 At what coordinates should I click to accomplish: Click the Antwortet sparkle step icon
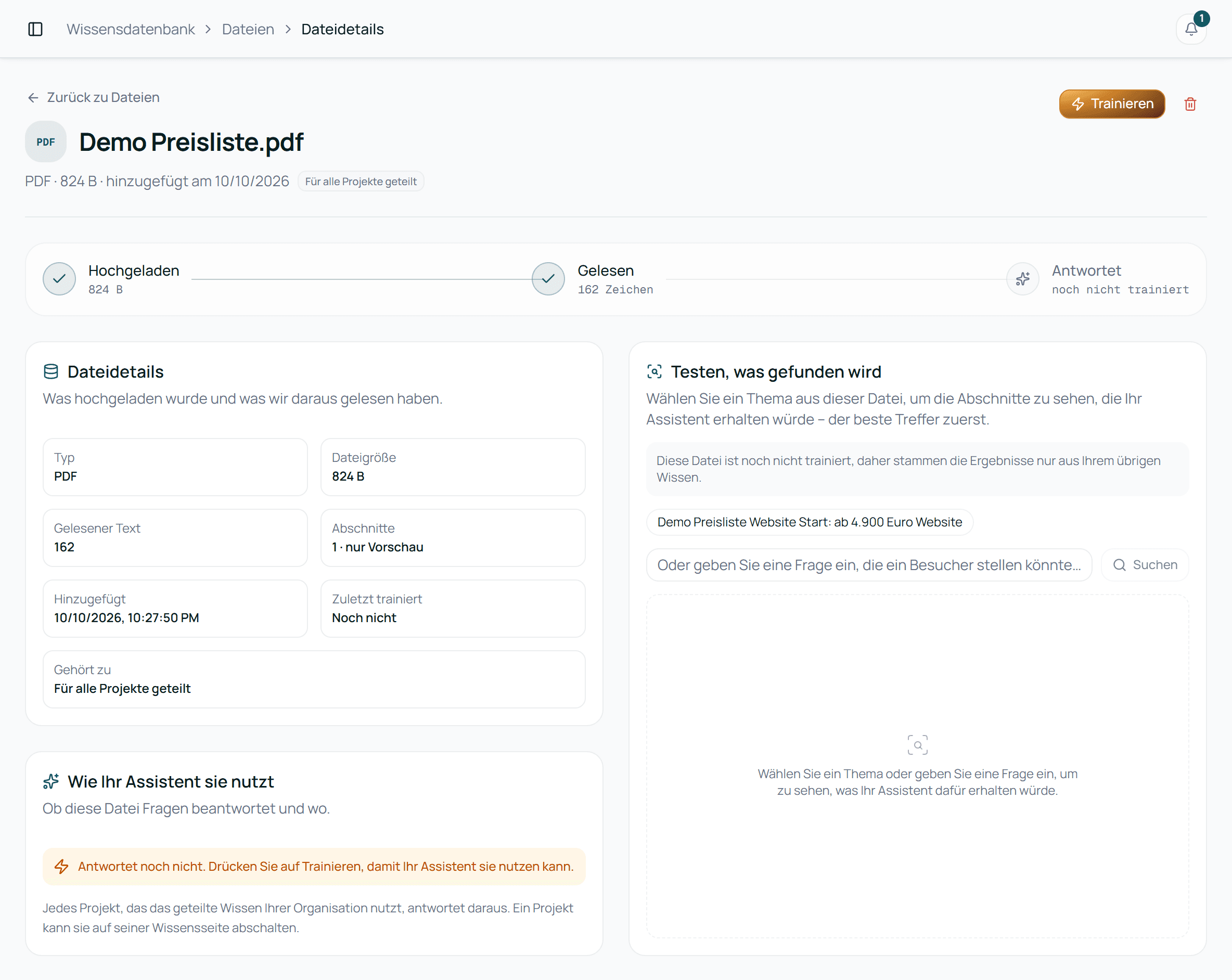pyautogui.click(x=1022, y=279)
